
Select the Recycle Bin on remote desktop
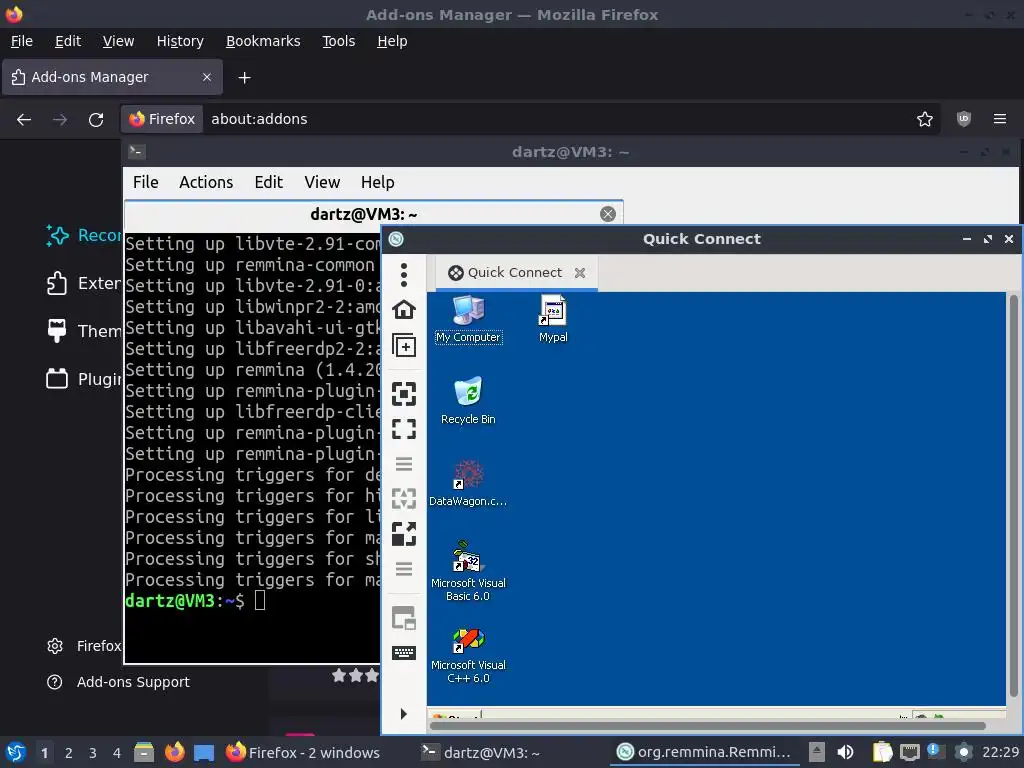tap(468, 401)
